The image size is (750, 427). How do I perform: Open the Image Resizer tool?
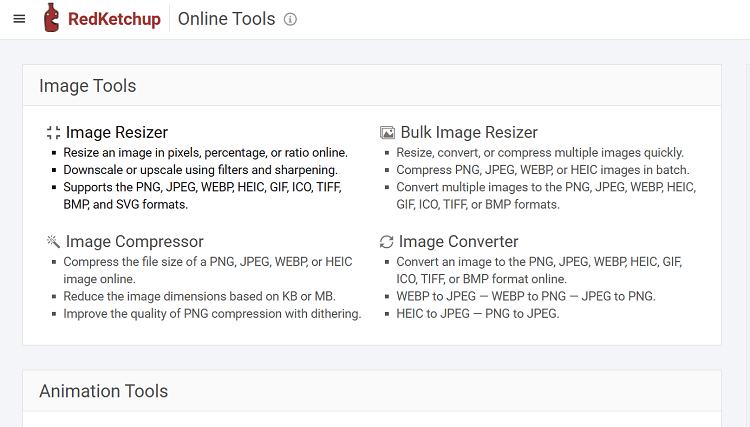[x=117, y=132]
